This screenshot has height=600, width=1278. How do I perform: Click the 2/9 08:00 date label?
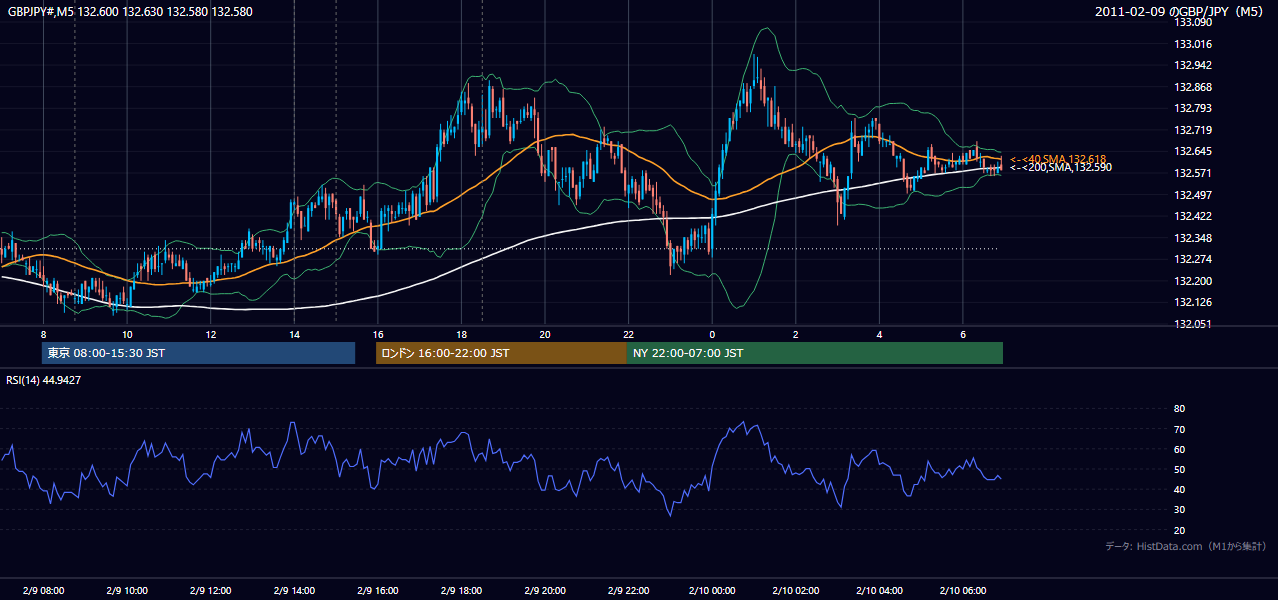click(43, 591)
